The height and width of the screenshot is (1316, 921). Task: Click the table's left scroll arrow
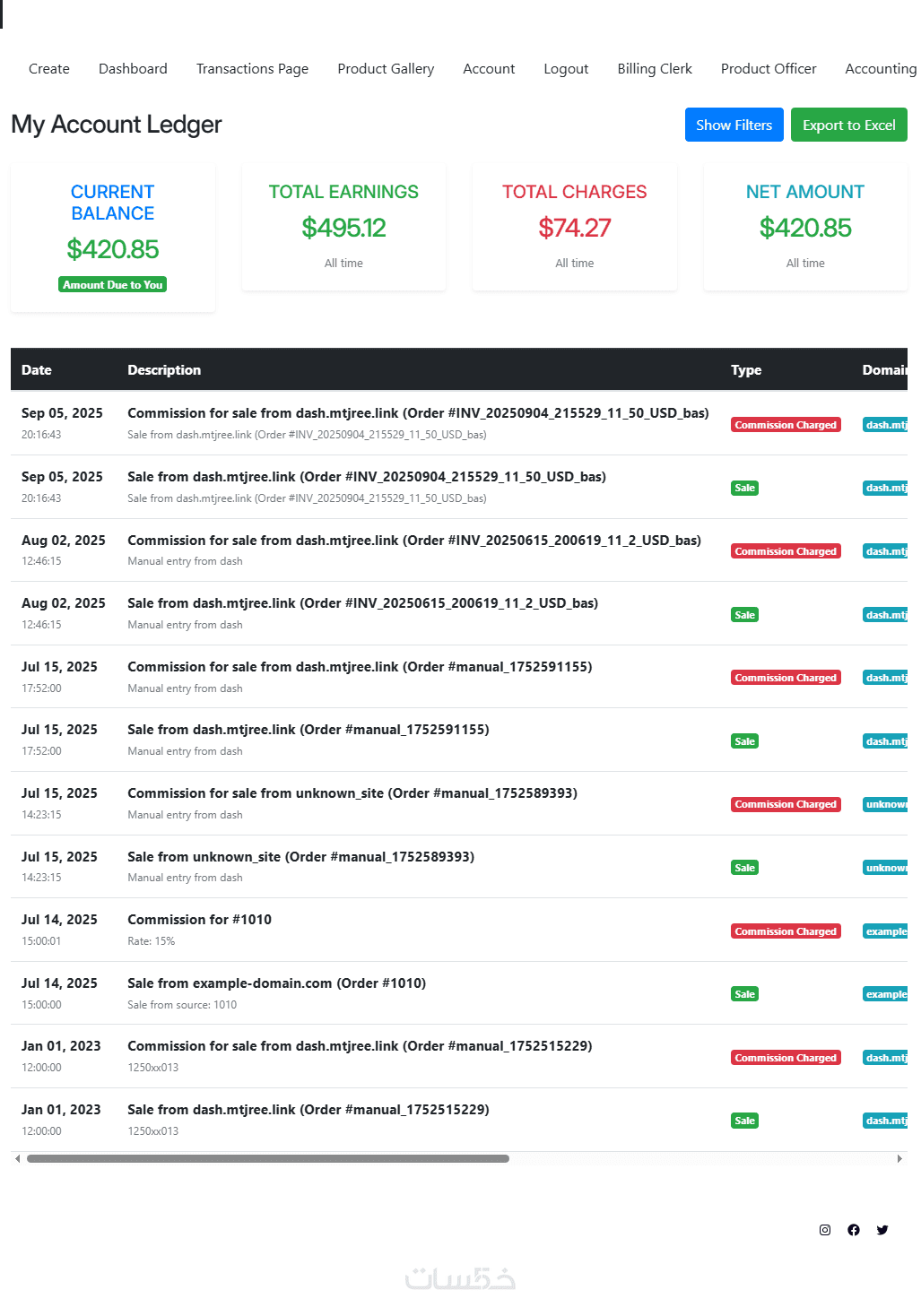click(x=18, y=1159)
